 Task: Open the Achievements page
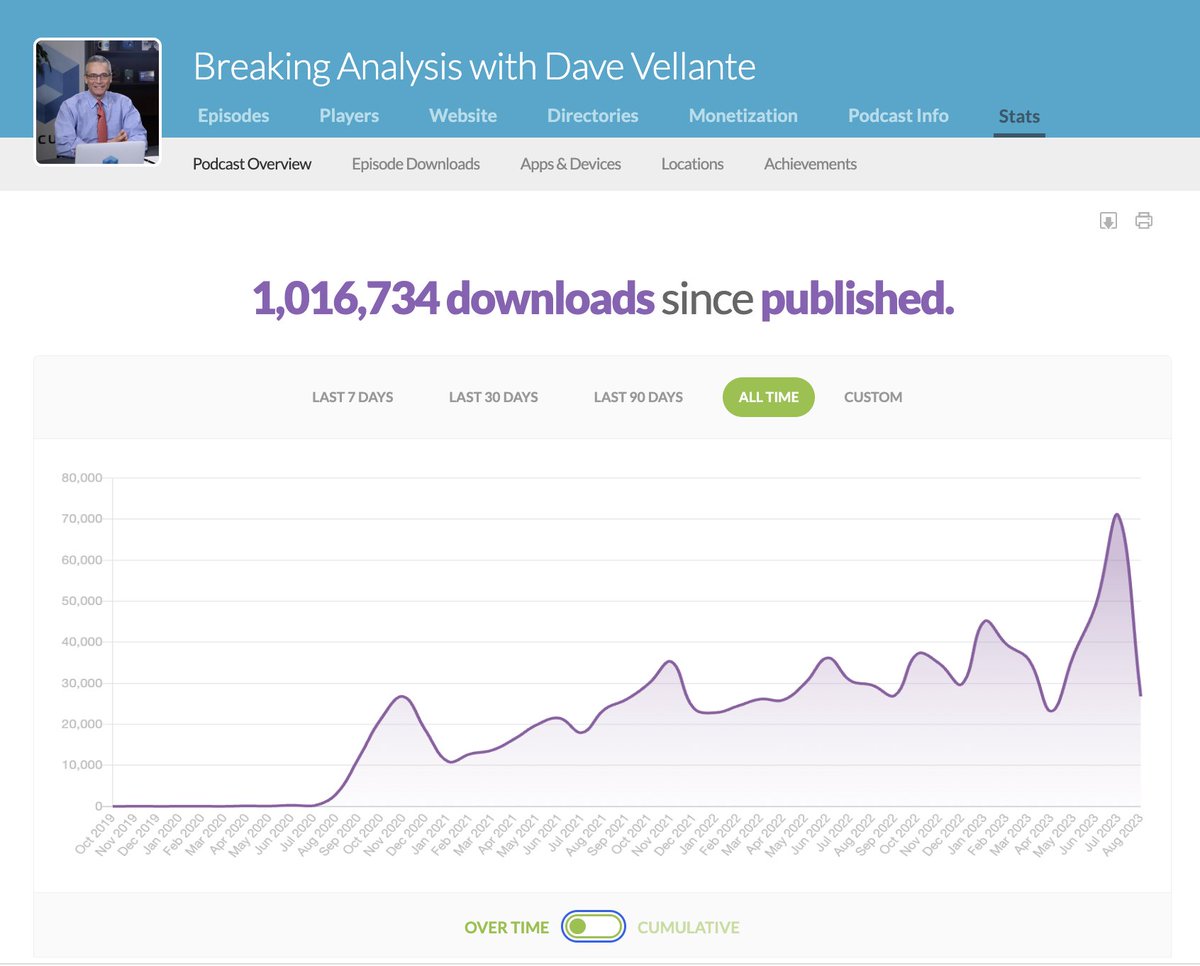[x=810, y=163]
